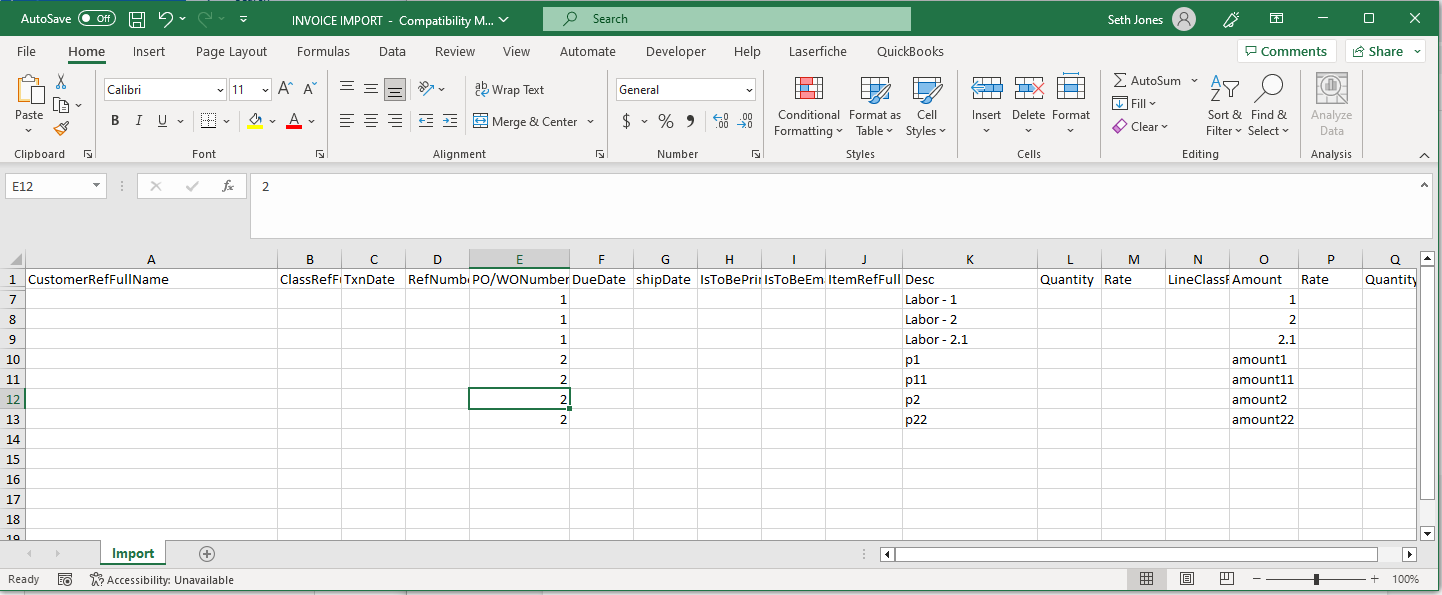Open the QuickBooks ribbon tab
The width and height of the screenshot is (1442, 595).
point(910,52)
